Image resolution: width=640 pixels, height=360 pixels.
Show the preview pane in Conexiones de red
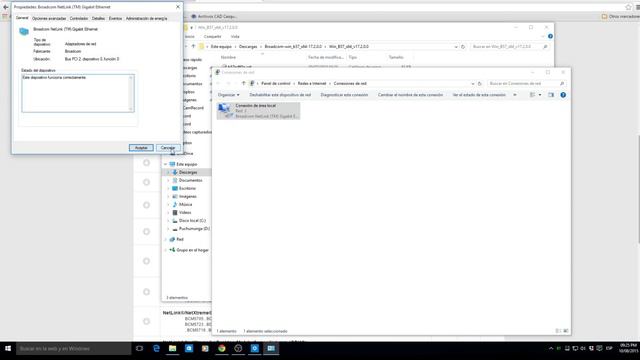click(x=551, y=95)
